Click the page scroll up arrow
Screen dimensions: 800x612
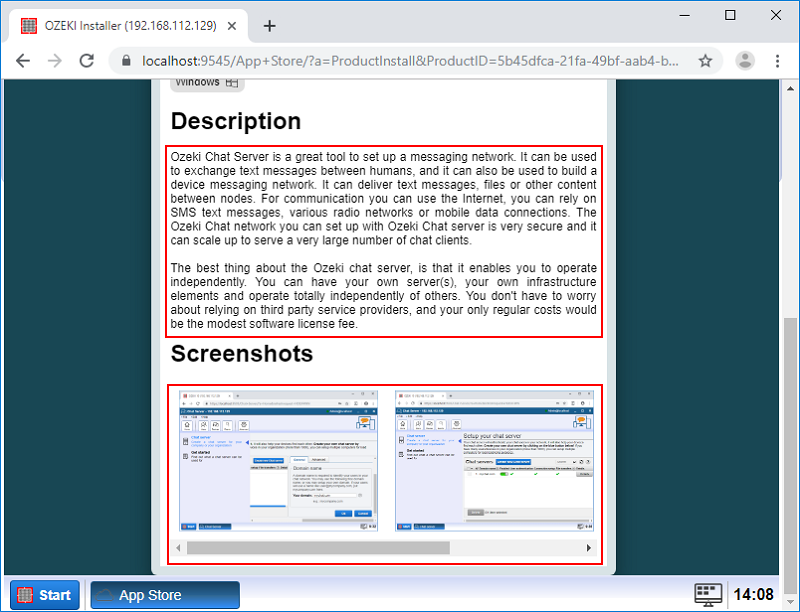pos(790,88)
